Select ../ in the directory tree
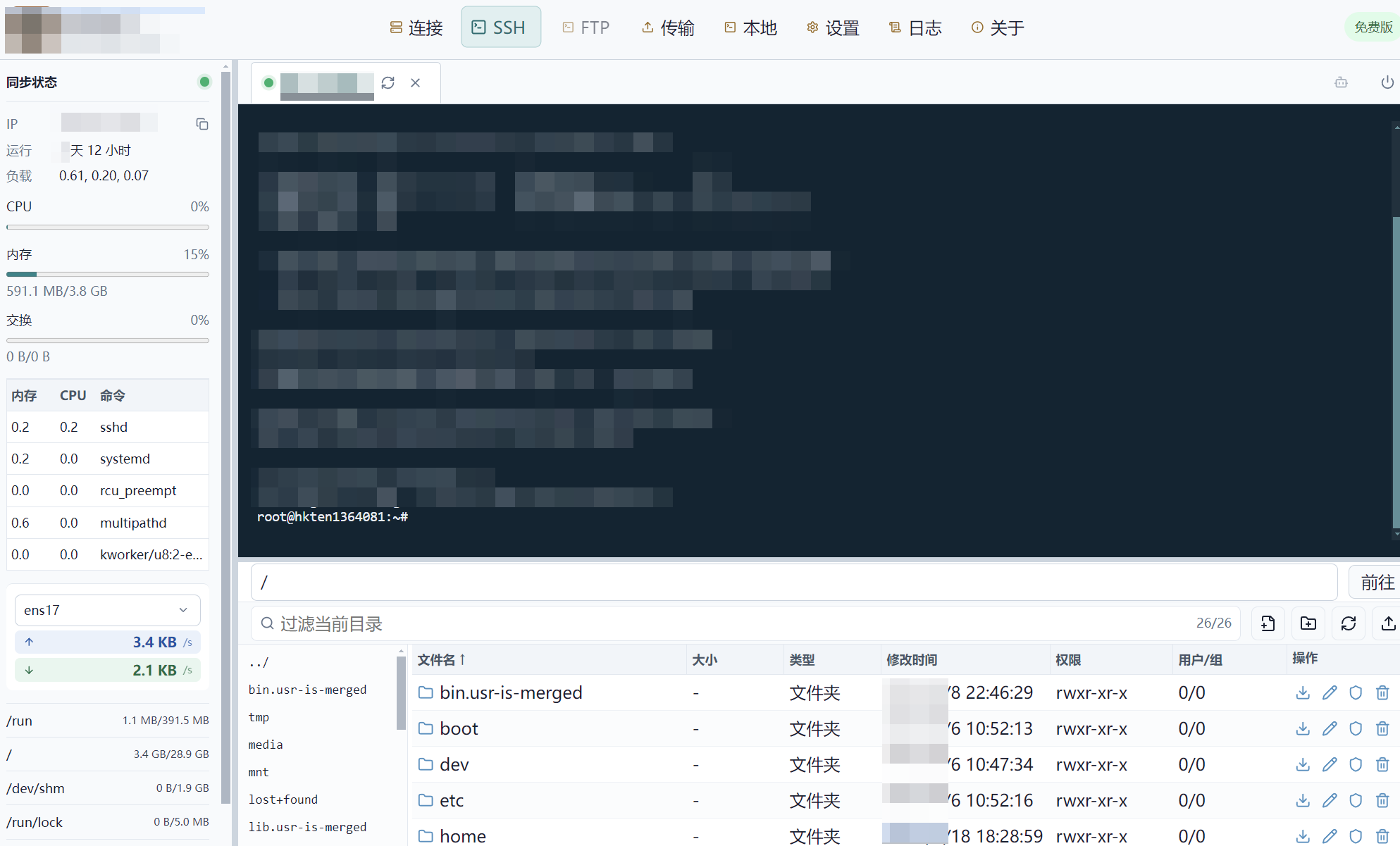The image size is (1400, 846). point(259,662)
